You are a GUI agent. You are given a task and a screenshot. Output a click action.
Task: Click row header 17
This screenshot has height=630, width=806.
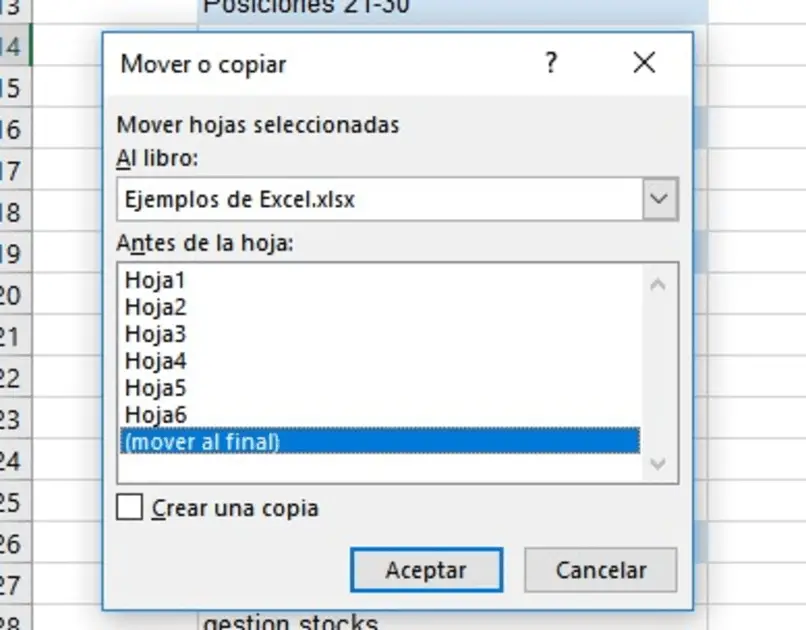point(12,171)
